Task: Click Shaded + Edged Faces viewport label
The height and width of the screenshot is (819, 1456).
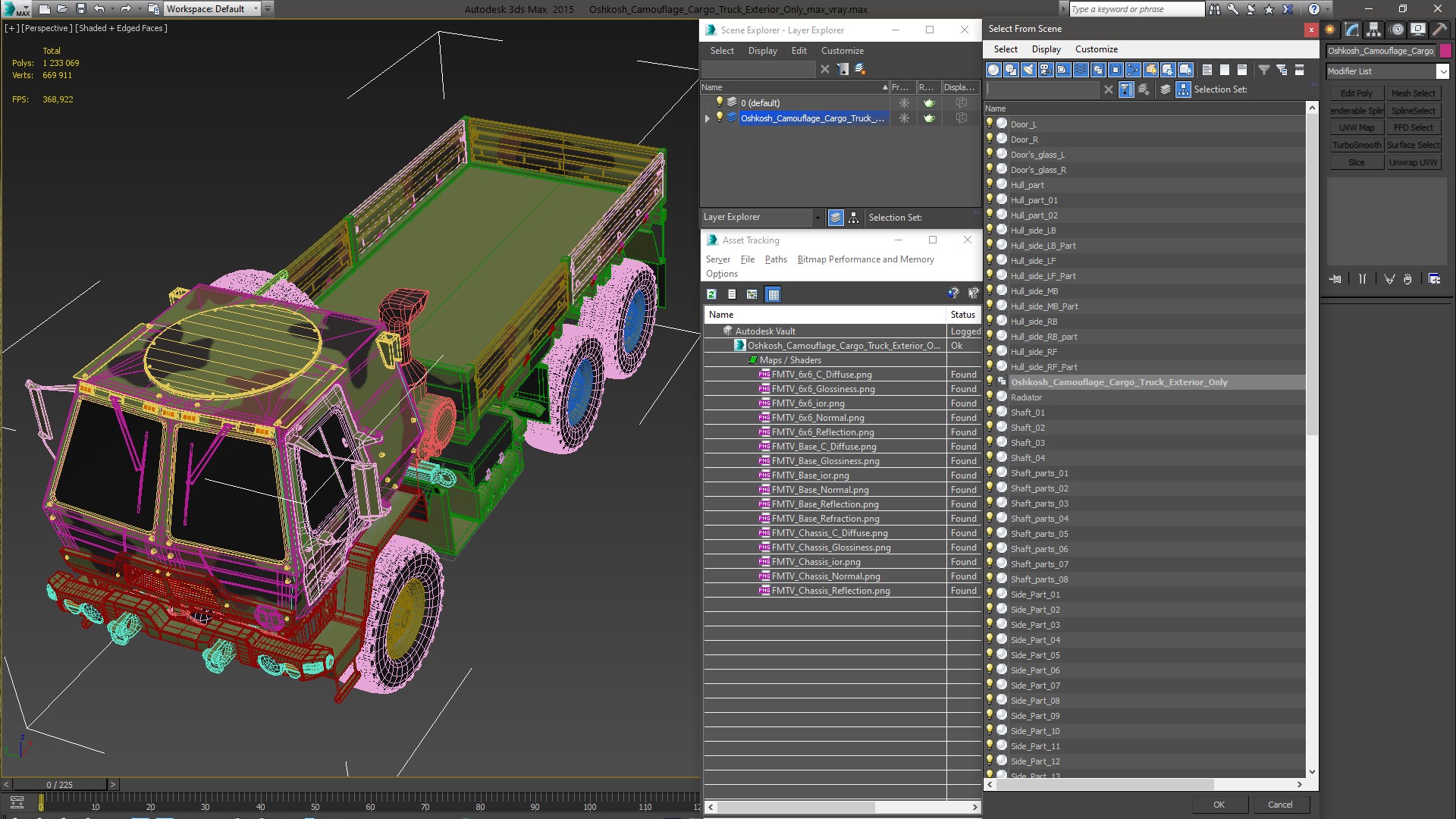Action: (x=121, y=28)
